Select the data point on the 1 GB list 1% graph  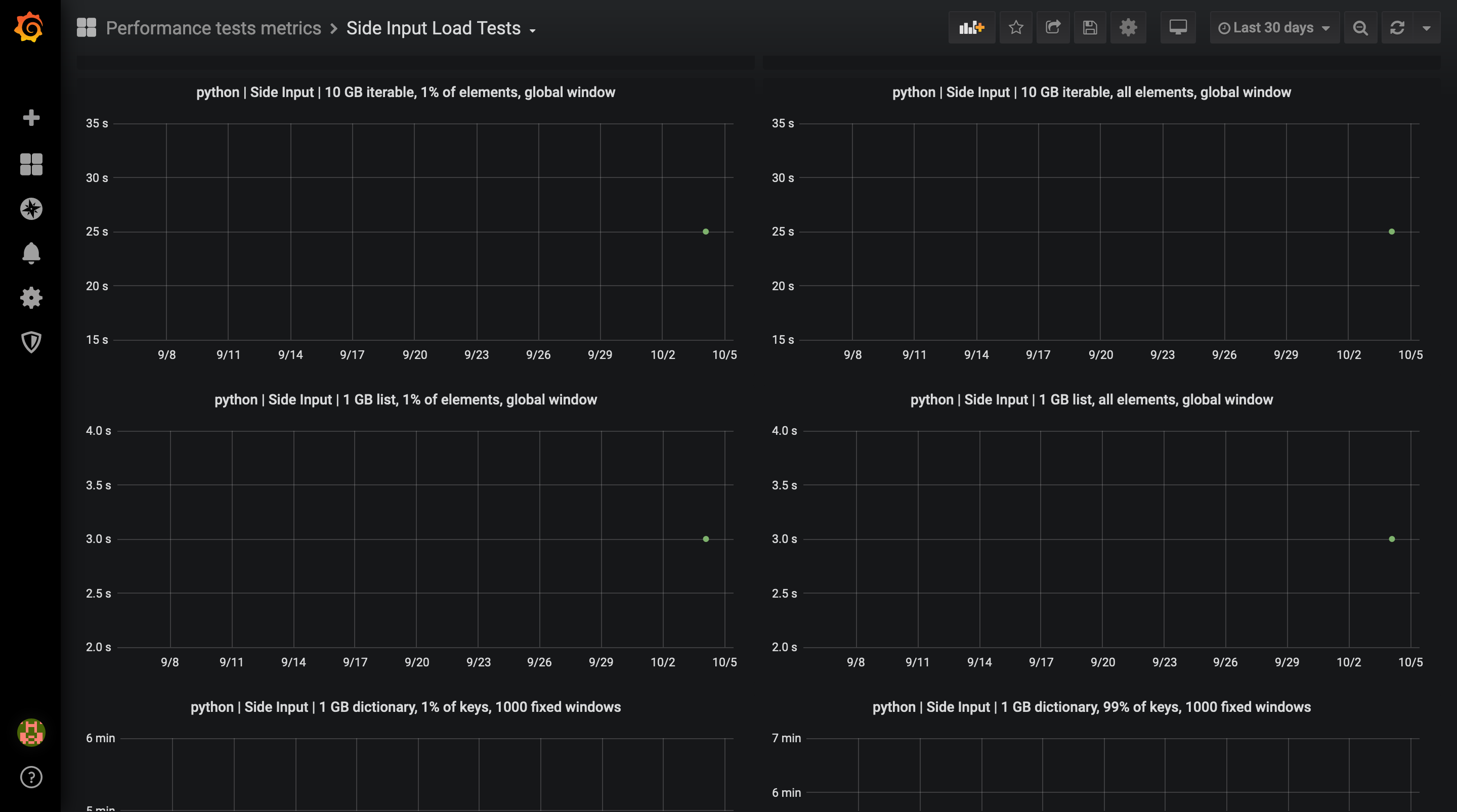click(705, 539)
